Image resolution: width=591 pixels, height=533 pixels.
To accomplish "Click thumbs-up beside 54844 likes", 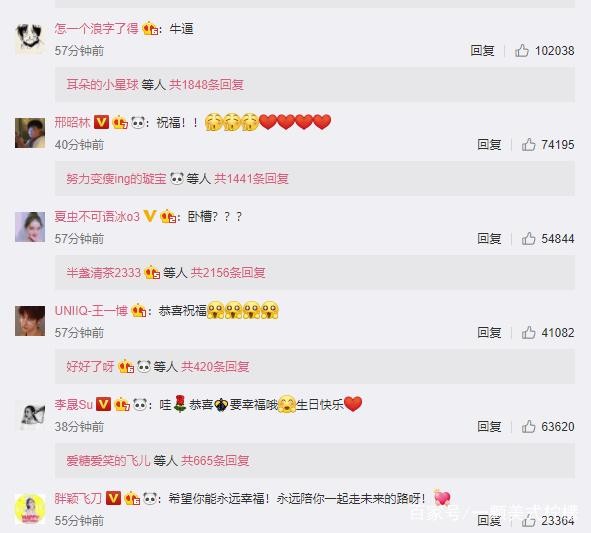I will tap(528, 238).
